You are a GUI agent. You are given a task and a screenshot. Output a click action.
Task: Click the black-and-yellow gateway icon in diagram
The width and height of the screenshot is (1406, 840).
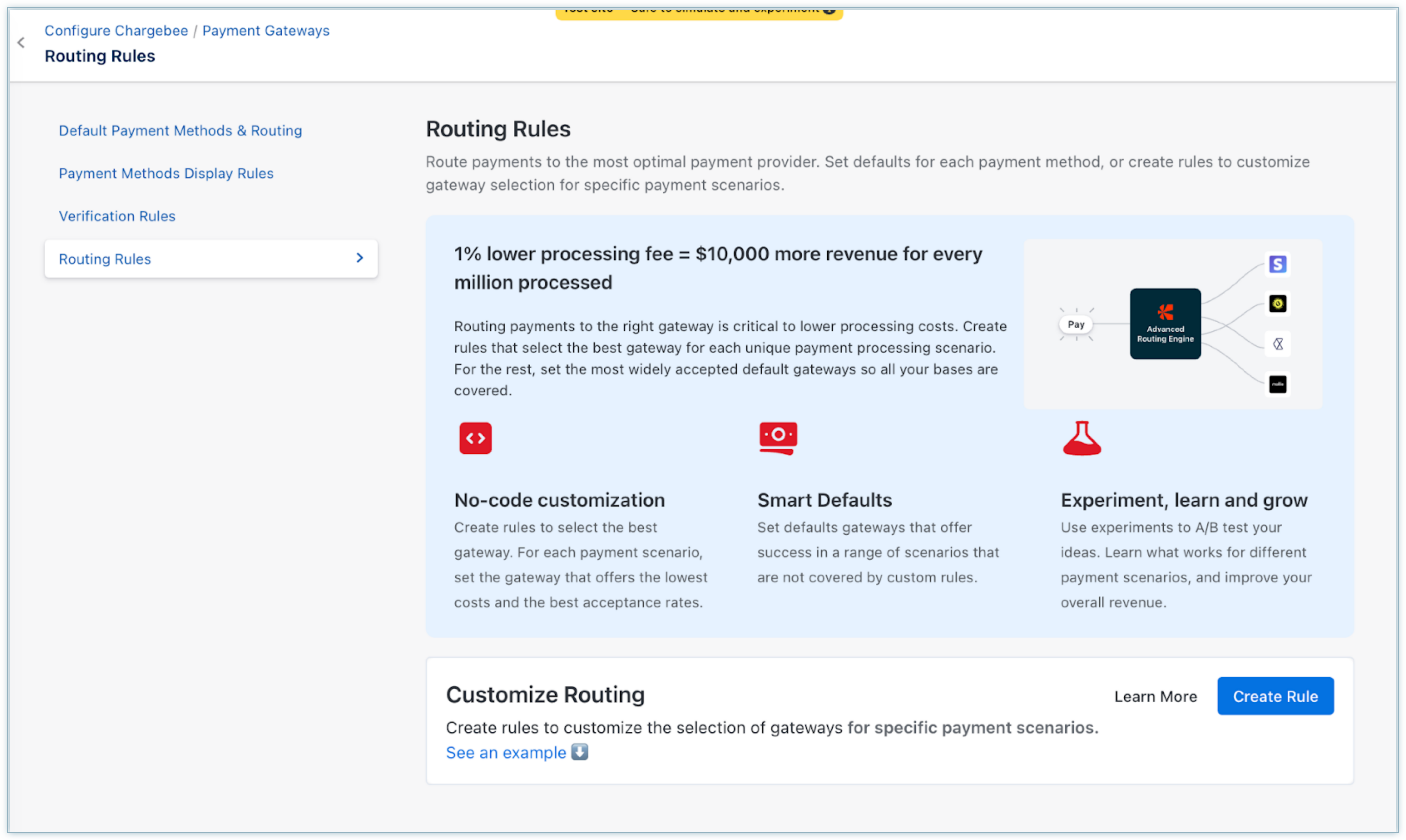click(x=1277, y=304)
